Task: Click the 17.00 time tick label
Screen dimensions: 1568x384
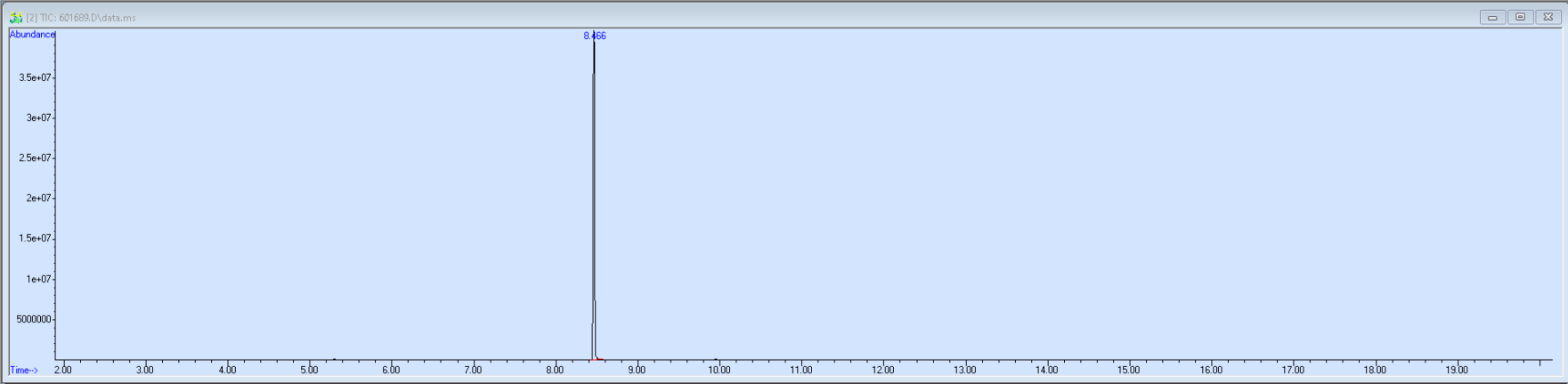Action: pos(1293,370)
